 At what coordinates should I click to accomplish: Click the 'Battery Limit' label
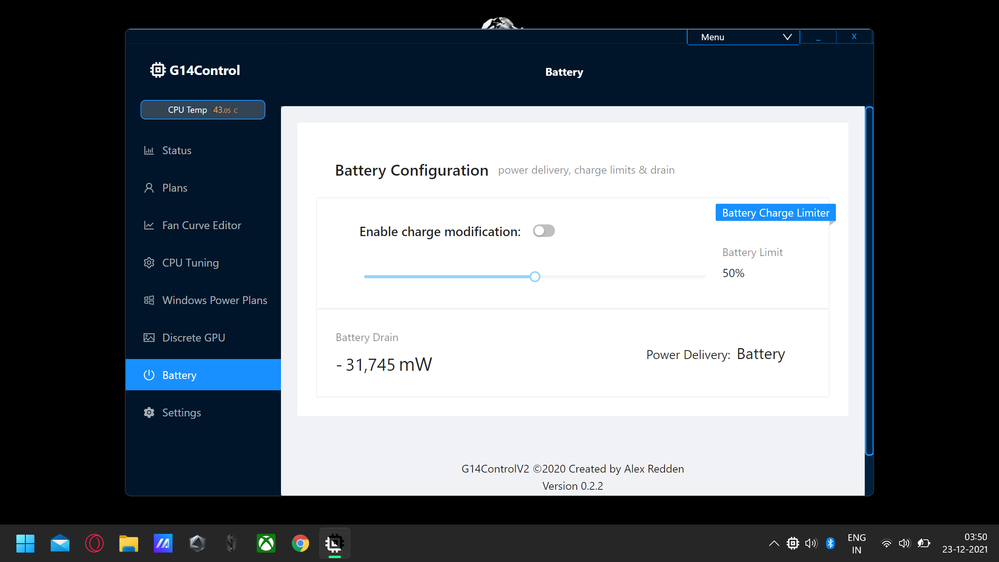pyautogui.click(x=752, y=252)
